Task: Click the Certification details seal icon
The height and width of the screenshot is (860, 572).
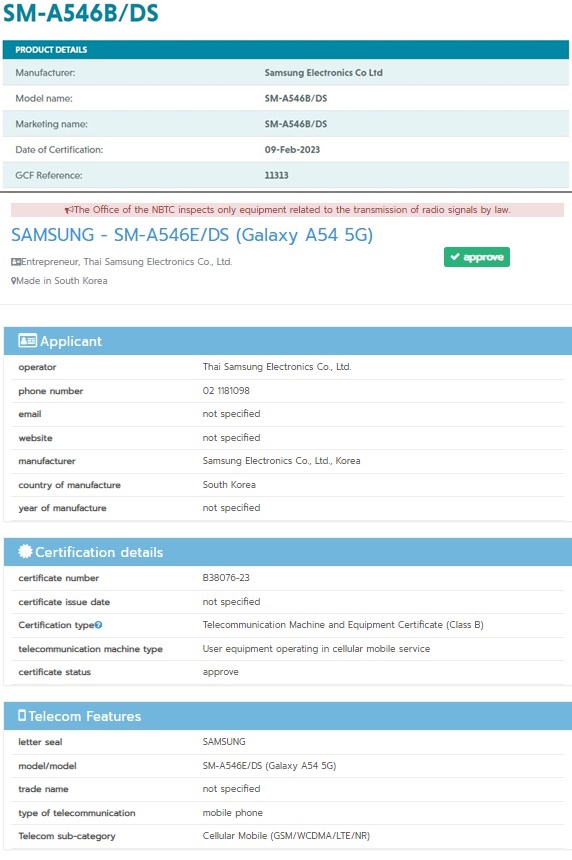Action: (25, 551)
